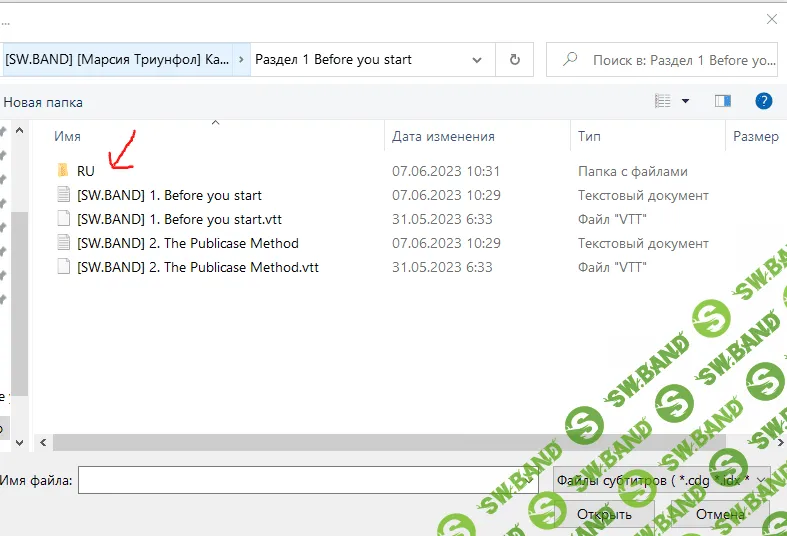The width and height of the screenshot is (787, 536).
Task: Click the Новая папка button
Action: [43, 102]
